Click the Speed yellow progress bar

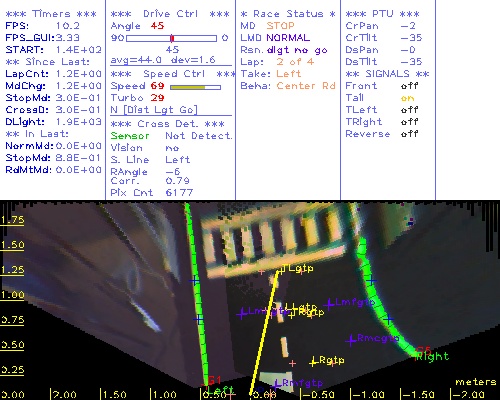[195, 87]
